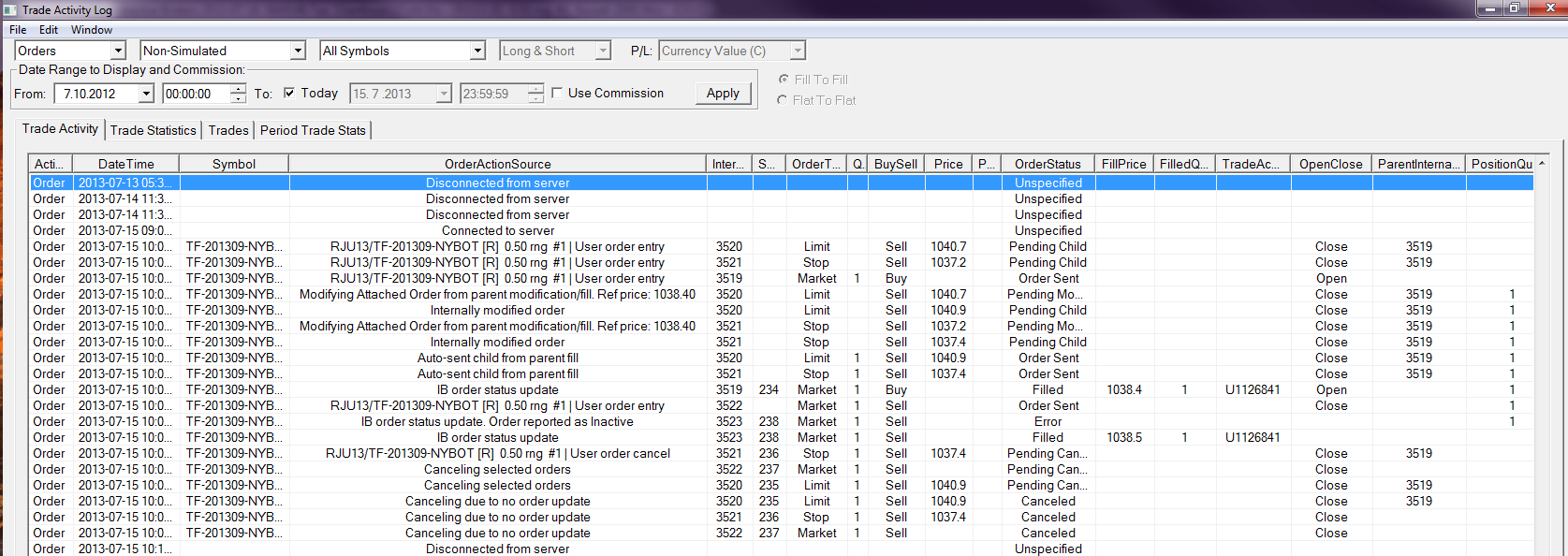Check the Today checkbox

pyautogui.click(x=289, y=93)
